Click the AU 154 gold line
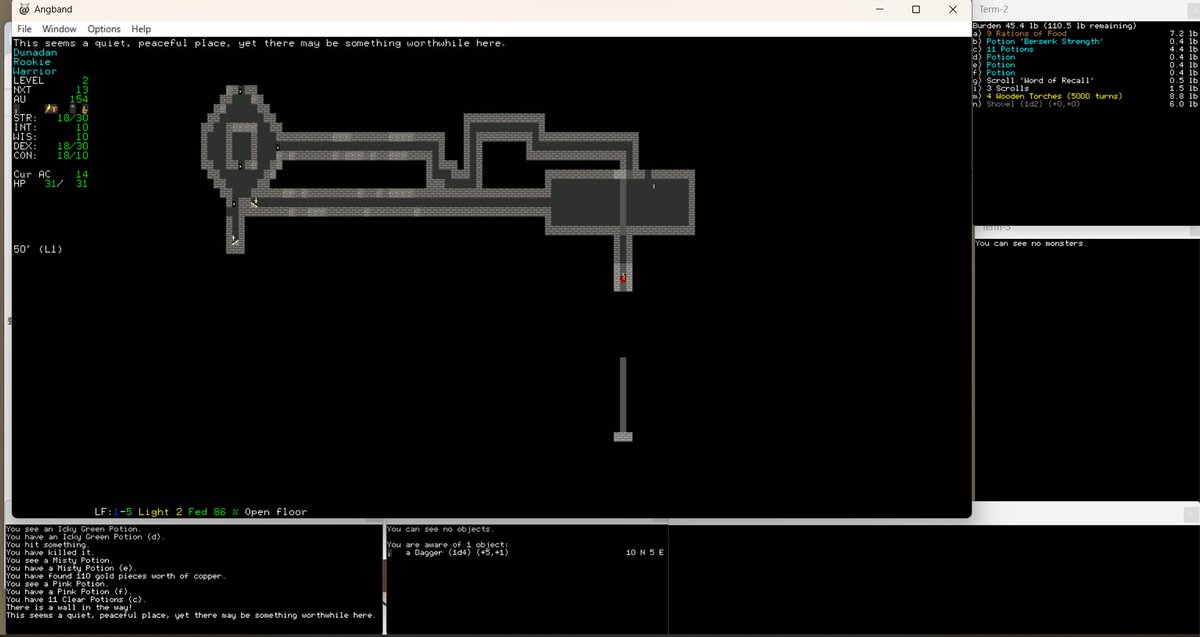This screenshot has height=637, width=1200. (x=51, y=99)
